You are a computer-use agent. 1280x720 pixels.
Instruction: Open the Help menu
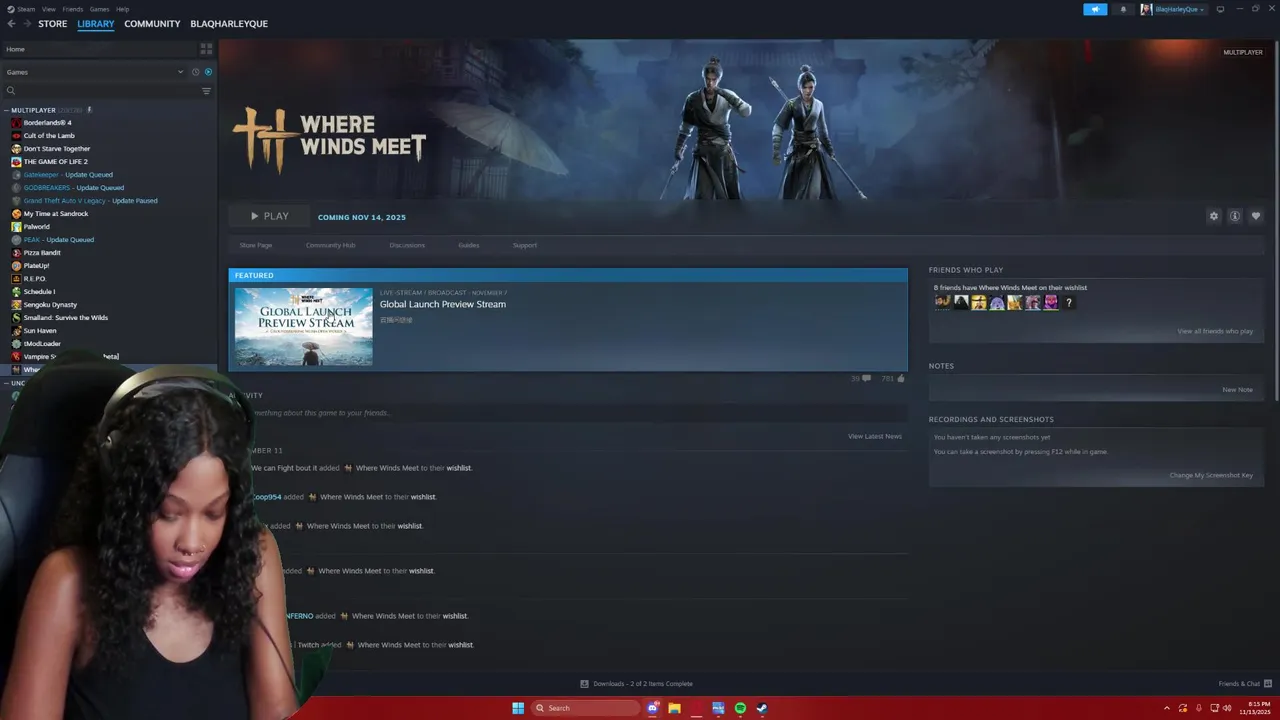point(122,9)
